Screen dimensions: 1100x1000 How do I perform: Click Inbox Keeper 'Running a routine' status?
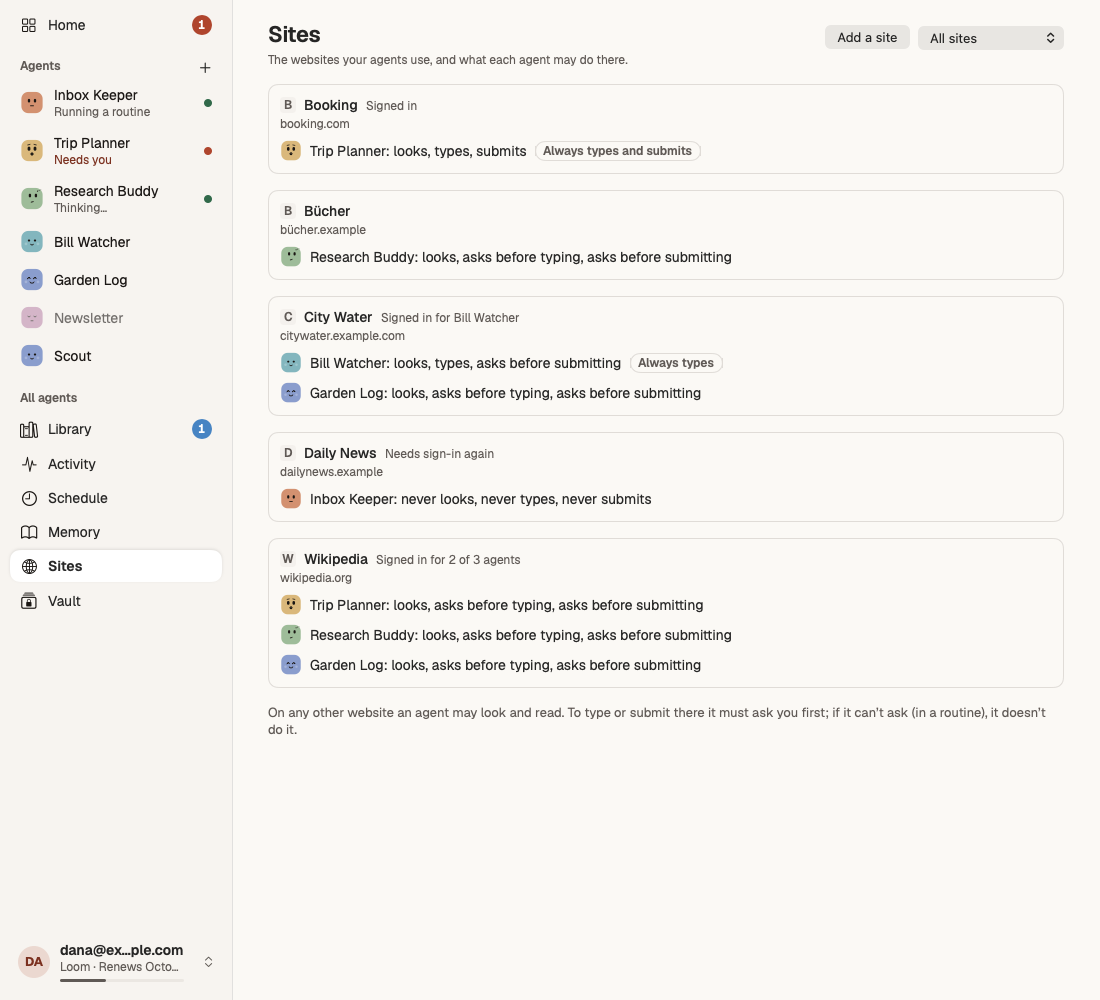click(102, 112)
